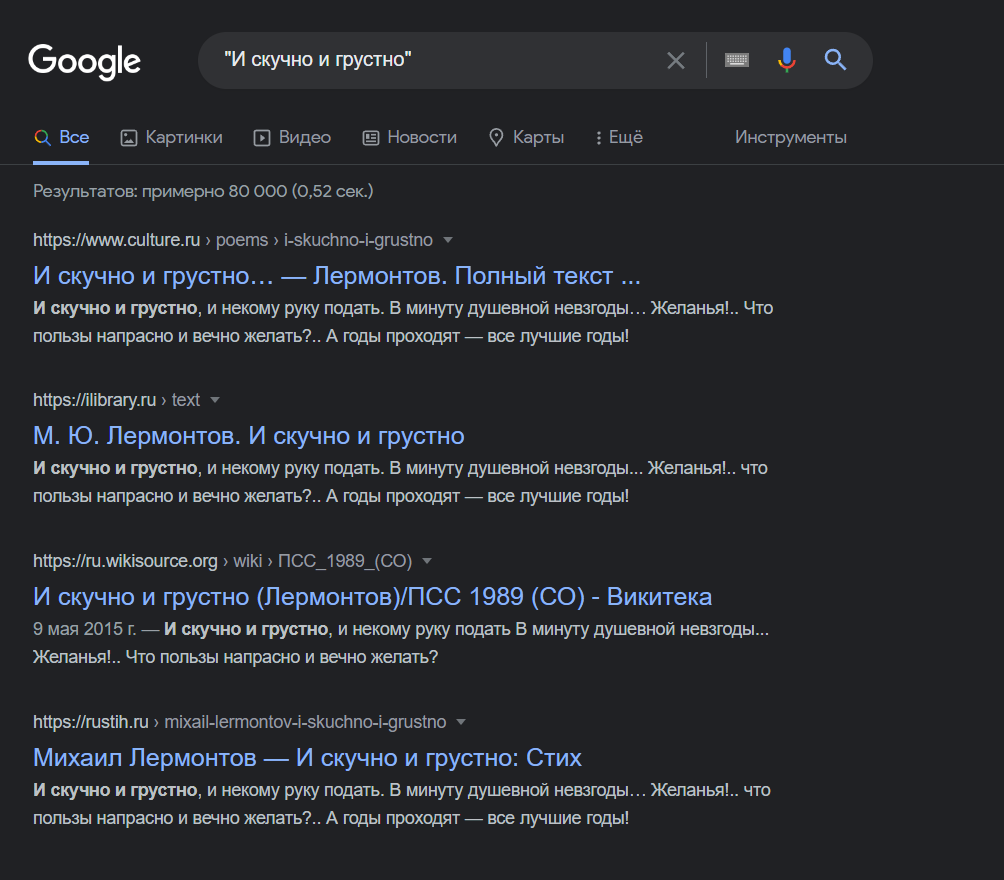The height and width of the screenshot is (880, 1004).
Task: Expand options arrow for rustih.ru result
Action: [x=461, y=722]
